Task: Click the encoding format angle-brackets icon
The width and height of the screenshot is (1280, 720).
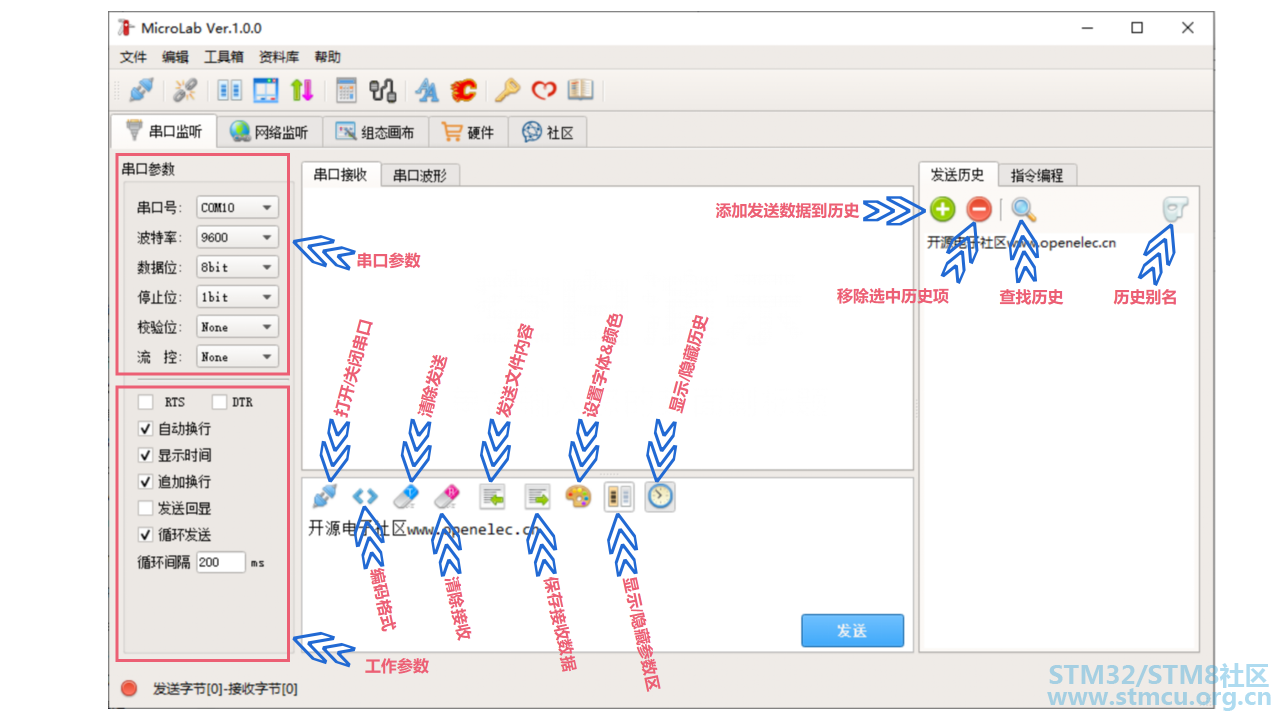Action: tap(365, 496)
